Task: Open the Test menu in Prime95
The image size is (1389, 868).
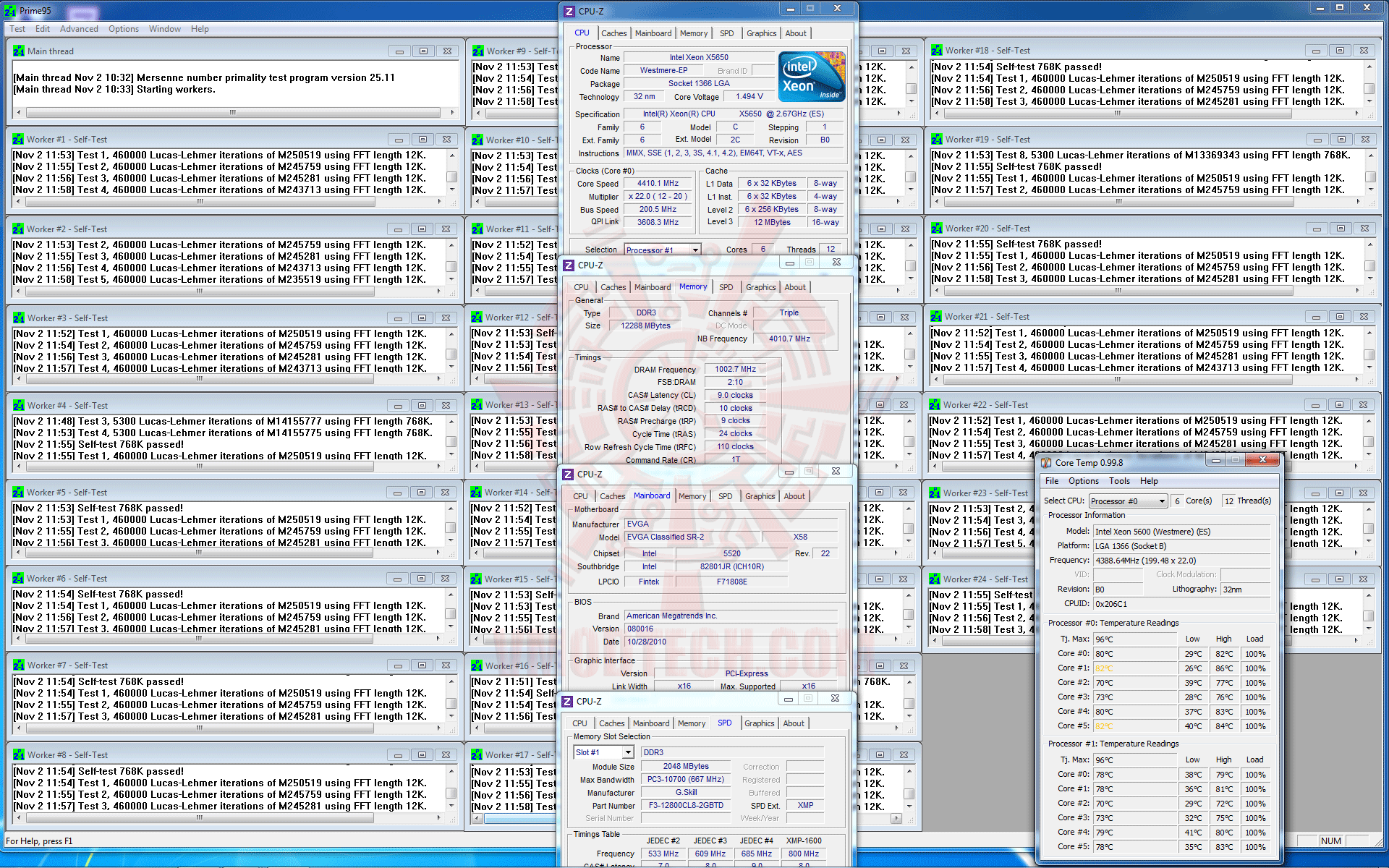Action: (17, 29)
